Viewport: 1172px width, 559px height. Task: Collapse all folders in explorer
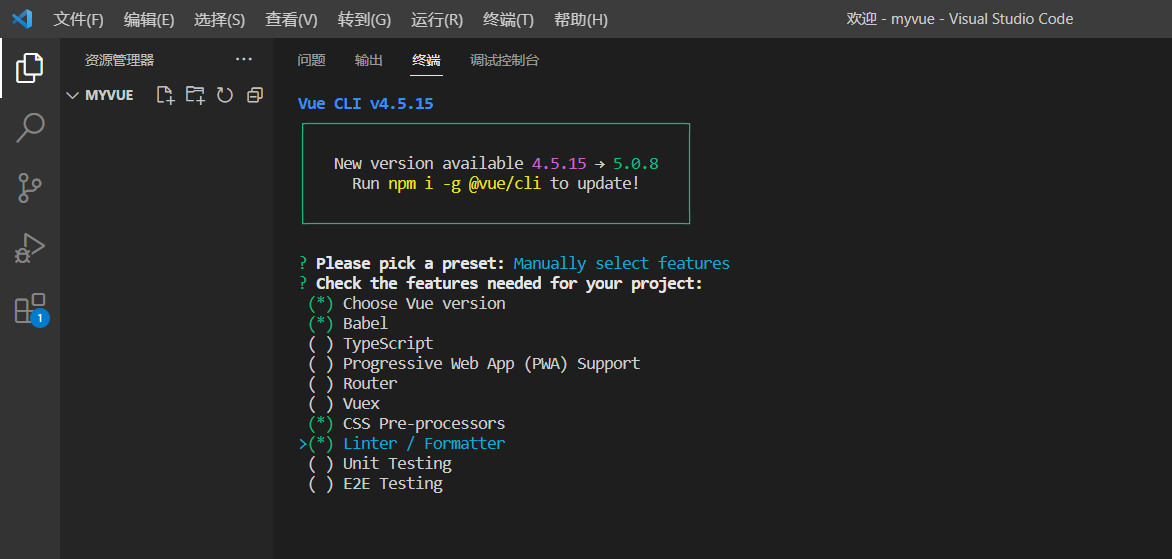pos(255,95)
